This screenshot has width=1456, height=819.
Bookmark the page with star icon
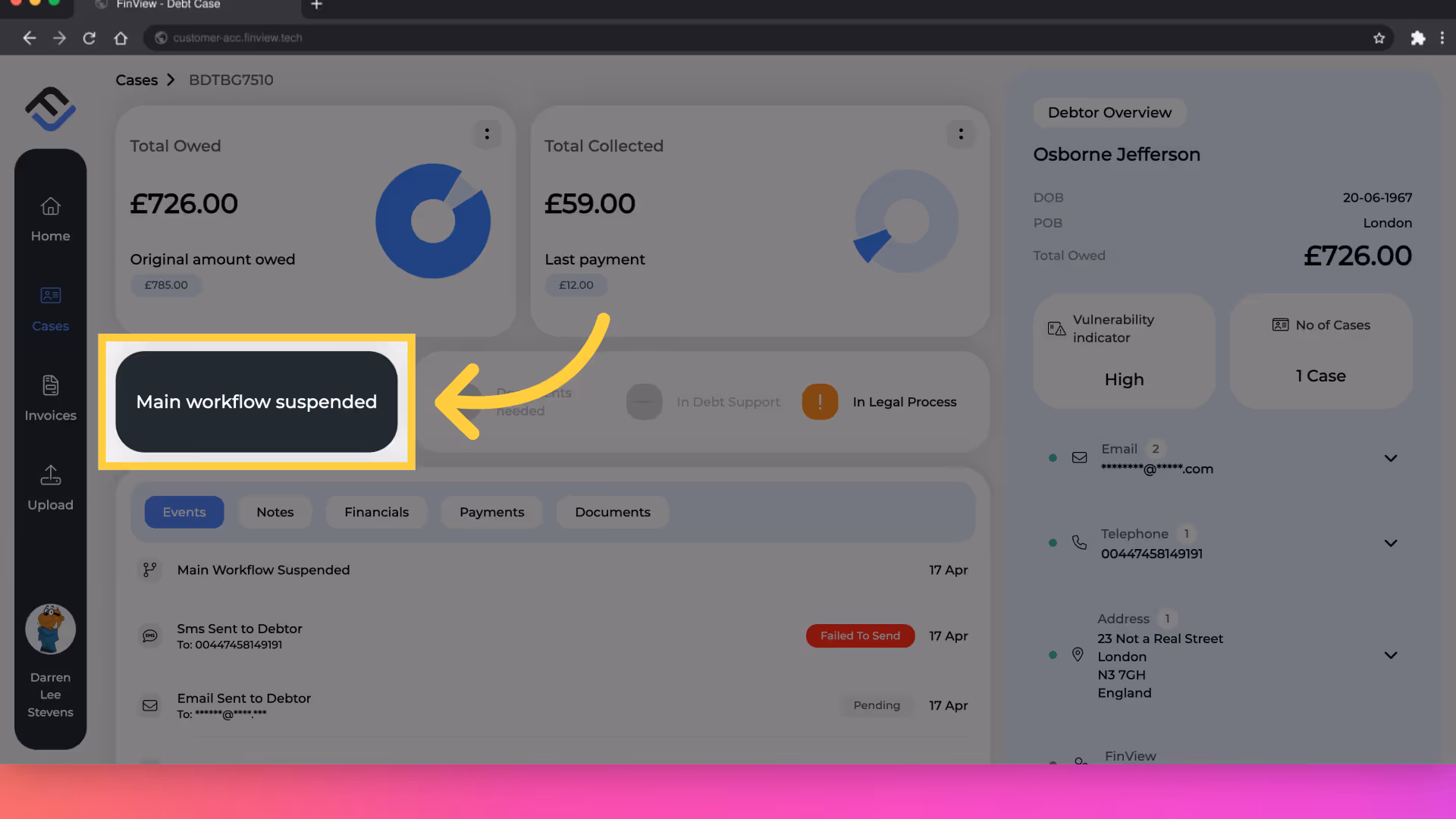coord(1379,38)
